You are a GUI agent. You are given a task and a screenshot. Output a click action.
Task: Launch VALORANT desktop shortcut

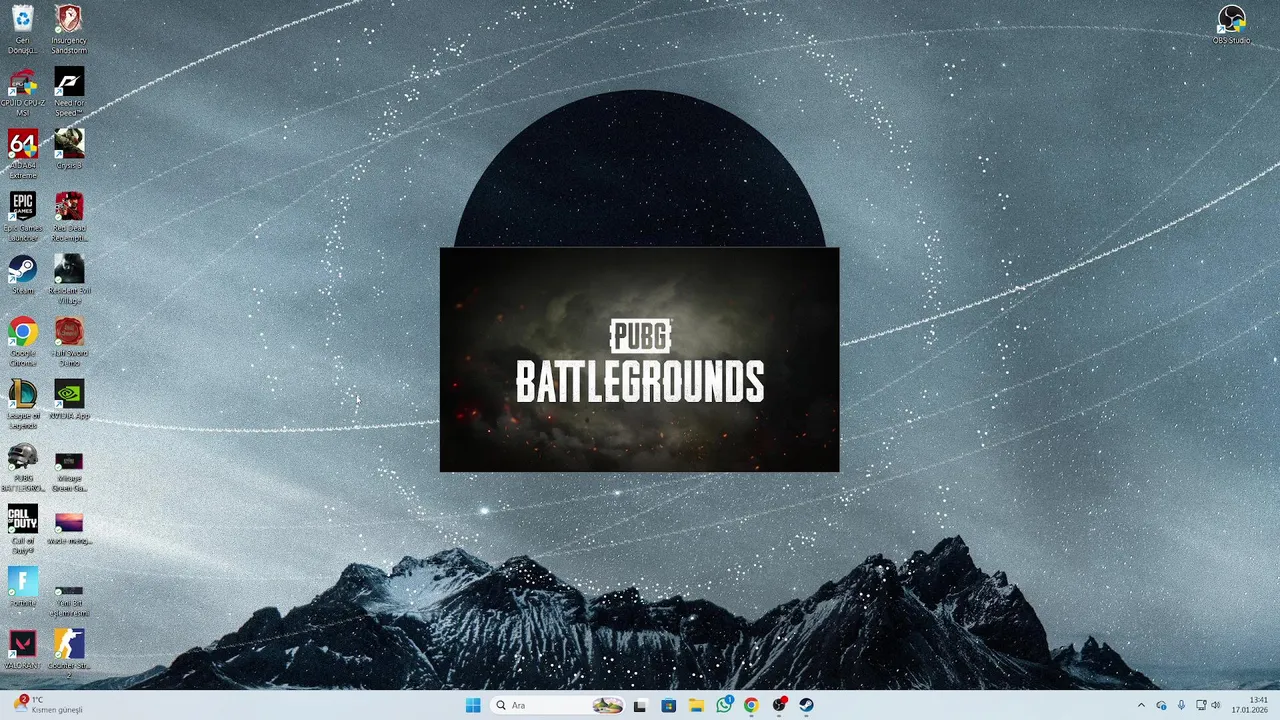(22, 649)
